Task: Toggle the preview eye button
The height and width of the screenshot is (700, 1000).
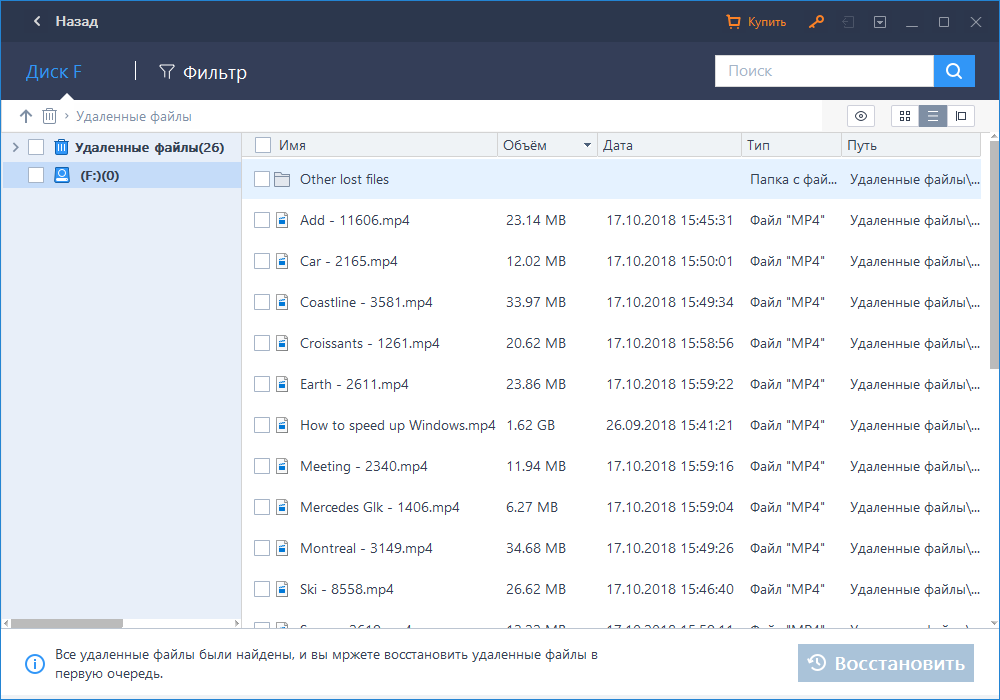Action: pyautogui.click(x=861, y=116)
